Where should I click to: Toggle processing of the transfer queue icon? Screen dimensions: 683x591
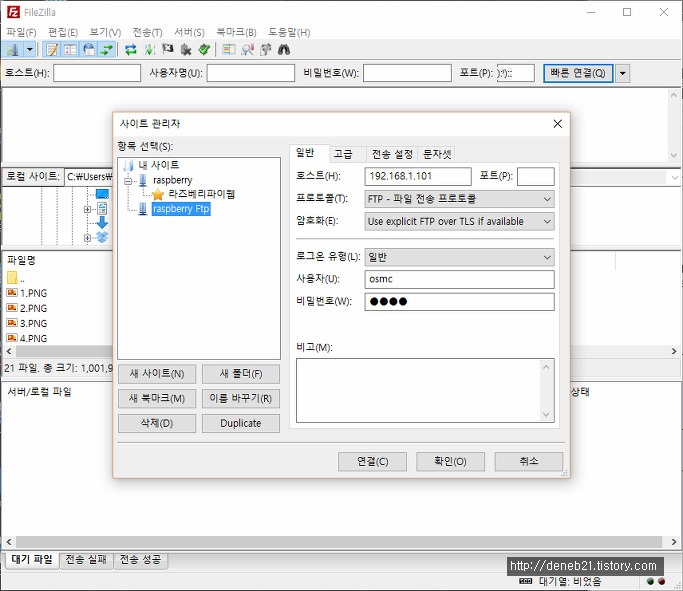[149, 50]
